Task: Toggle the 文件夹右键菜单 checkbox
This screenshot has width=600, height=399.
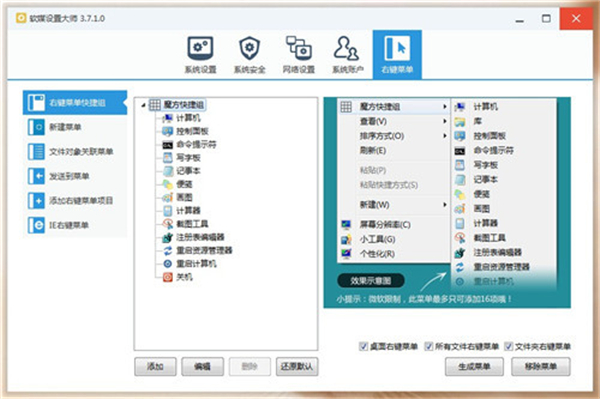Action: pyautogui.click(x=508, y=347)
